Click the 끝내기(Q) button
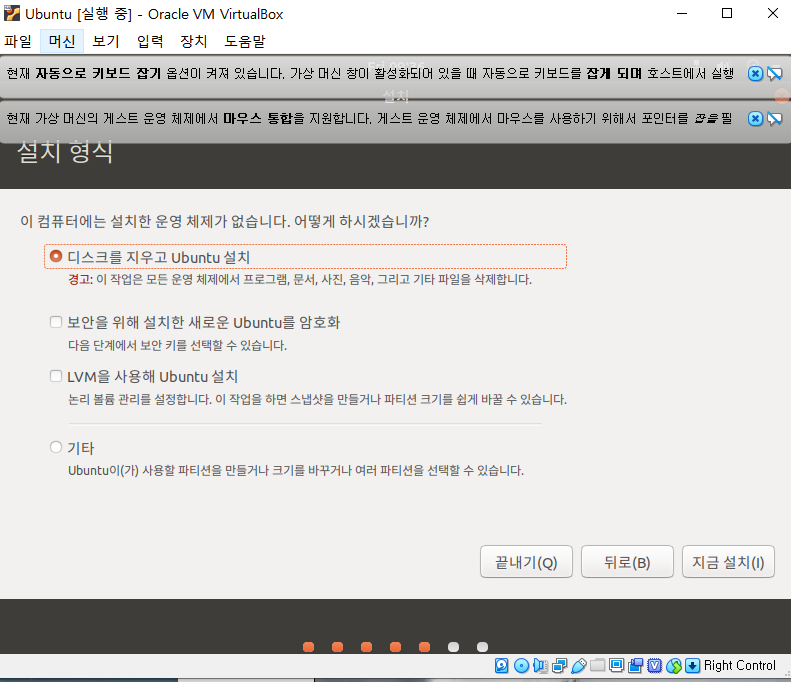 pos(526,561)
